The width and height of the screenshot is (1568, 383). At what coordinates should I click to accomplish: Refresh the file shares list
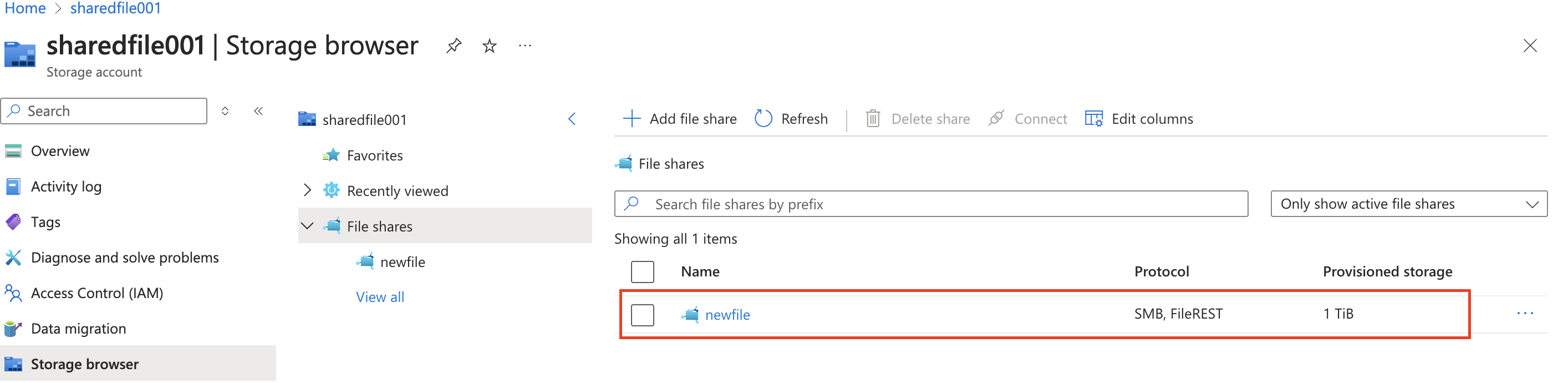coord(791,118)
